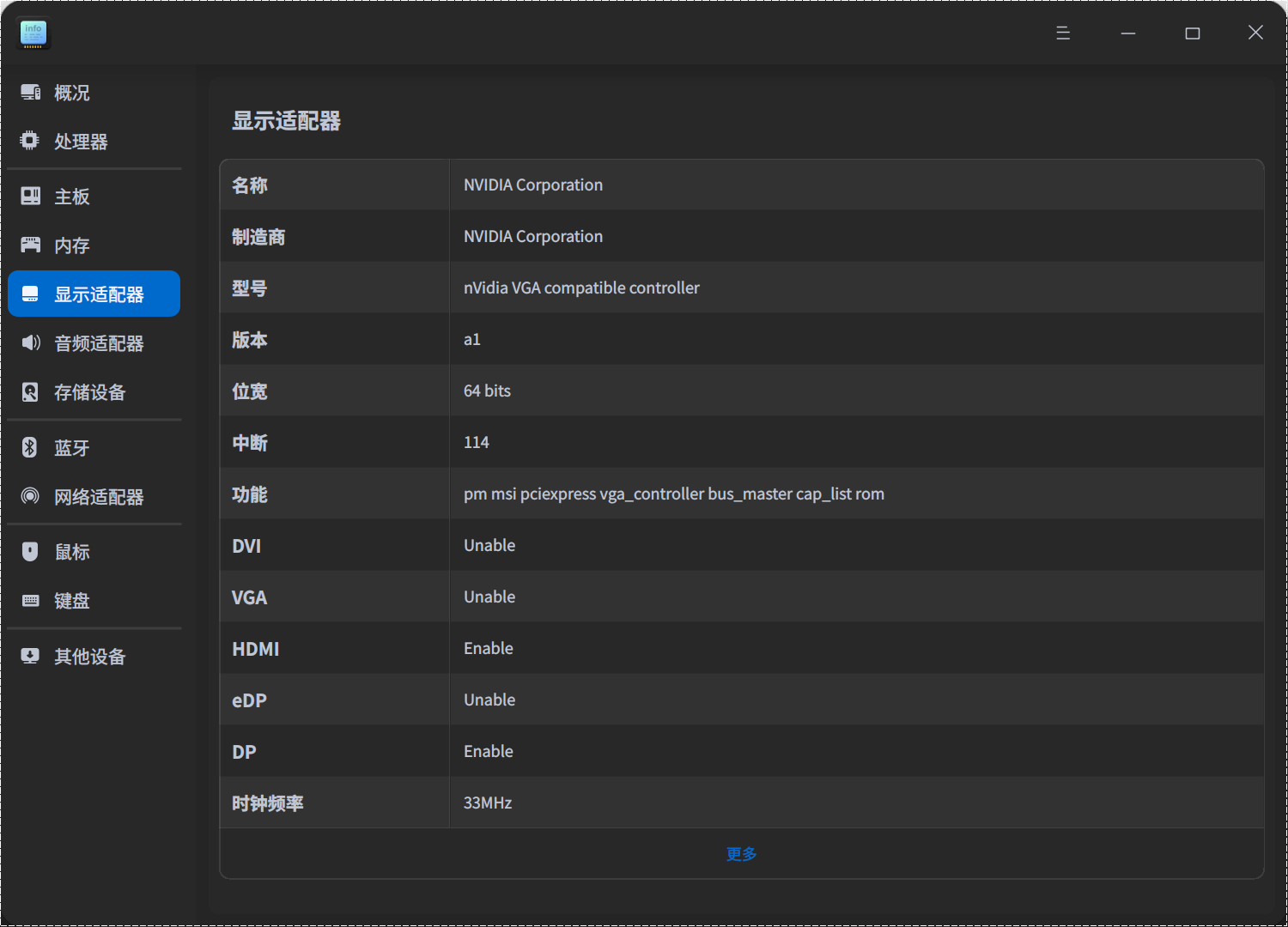Click the 功能 row label
The image size is (1288, 927).
250,494
